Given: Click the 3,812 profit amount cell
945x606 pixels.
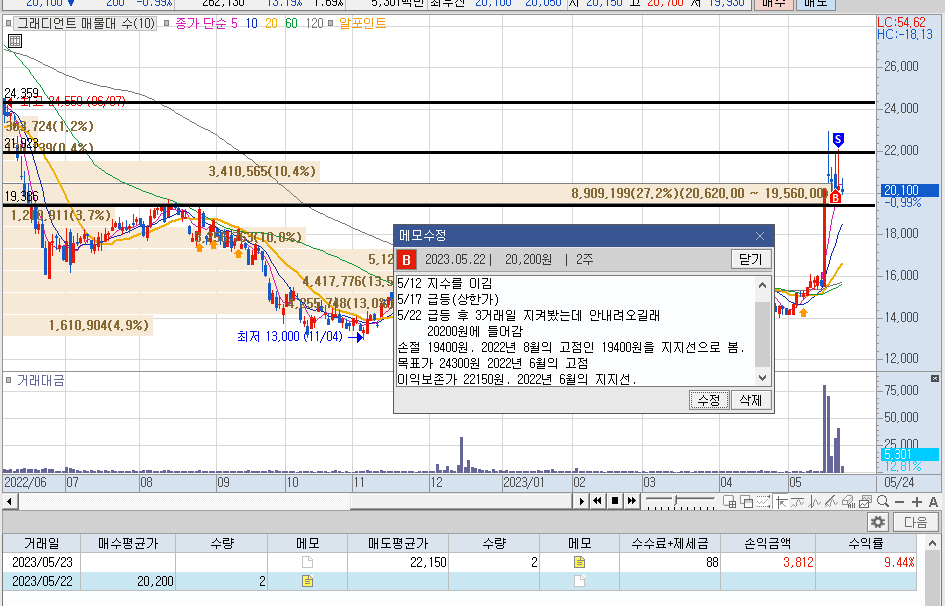Looking at the screenshot, I should [x=768, y=563].
